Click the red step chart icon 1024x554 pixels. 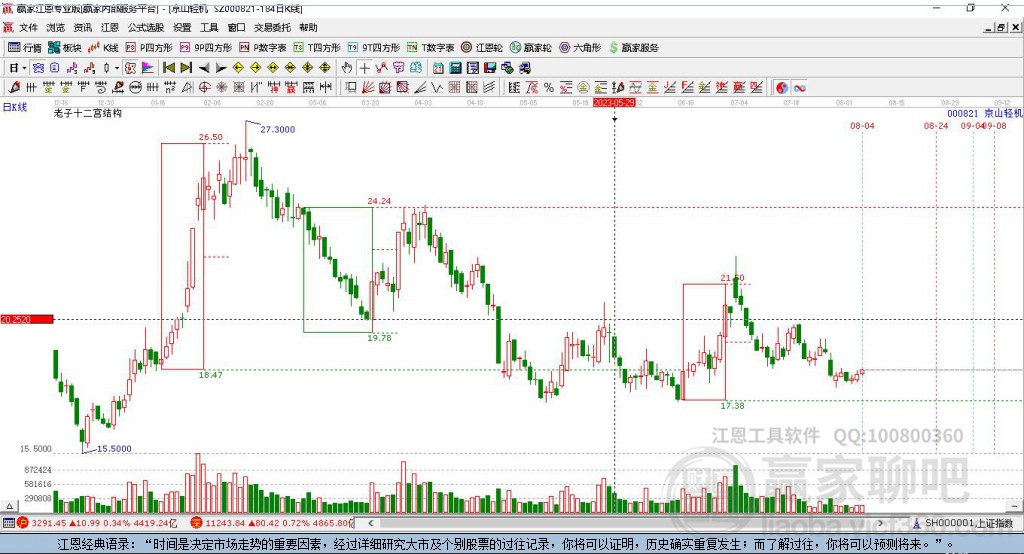tap(89, 68)
